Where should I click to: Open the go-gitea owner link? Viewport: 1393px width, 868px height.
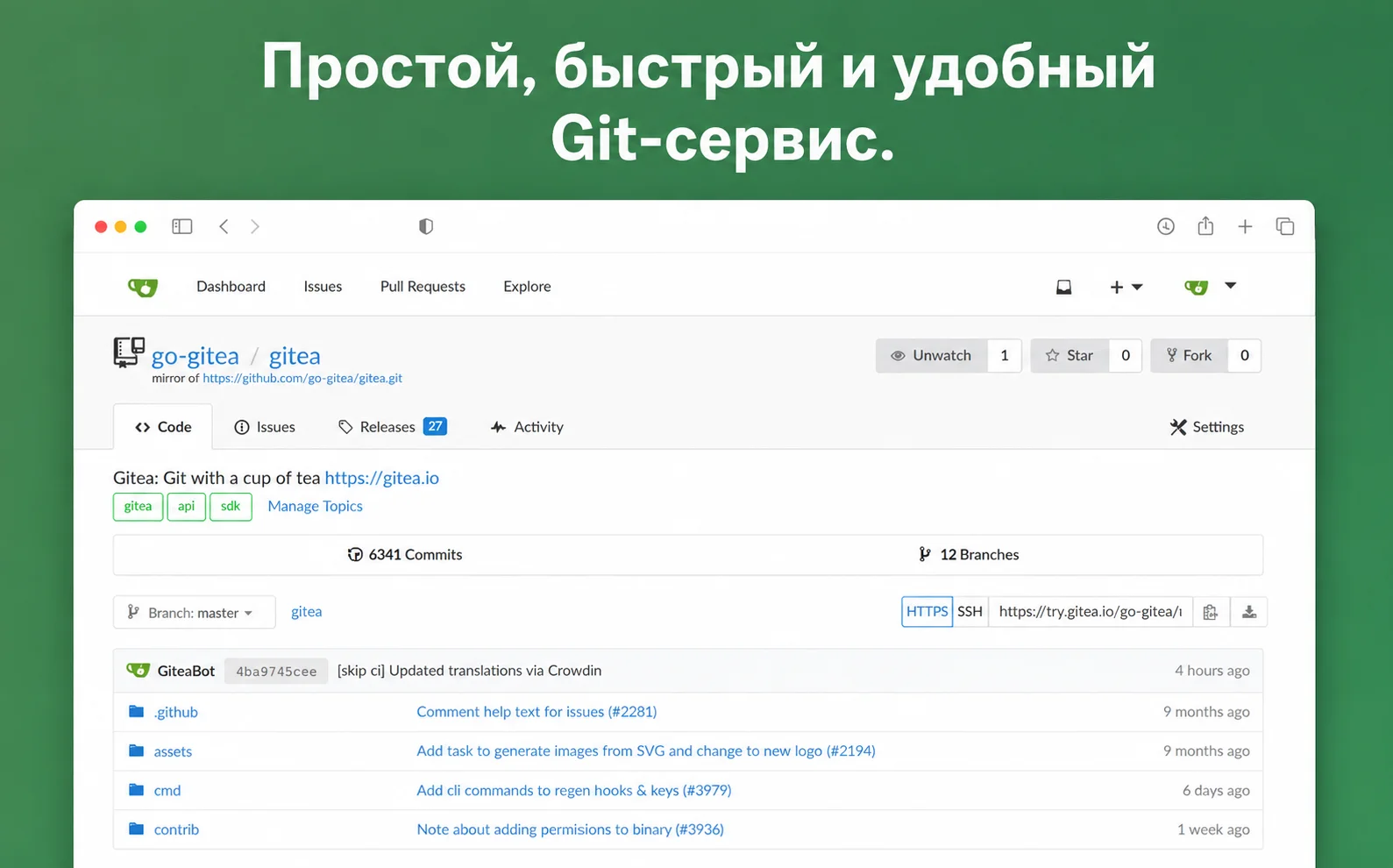tap(195, 356)
